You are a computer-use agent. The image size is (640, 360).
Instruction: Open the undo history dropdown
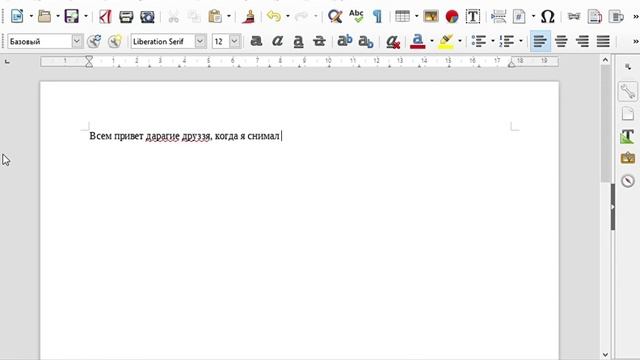coord(287,16)
